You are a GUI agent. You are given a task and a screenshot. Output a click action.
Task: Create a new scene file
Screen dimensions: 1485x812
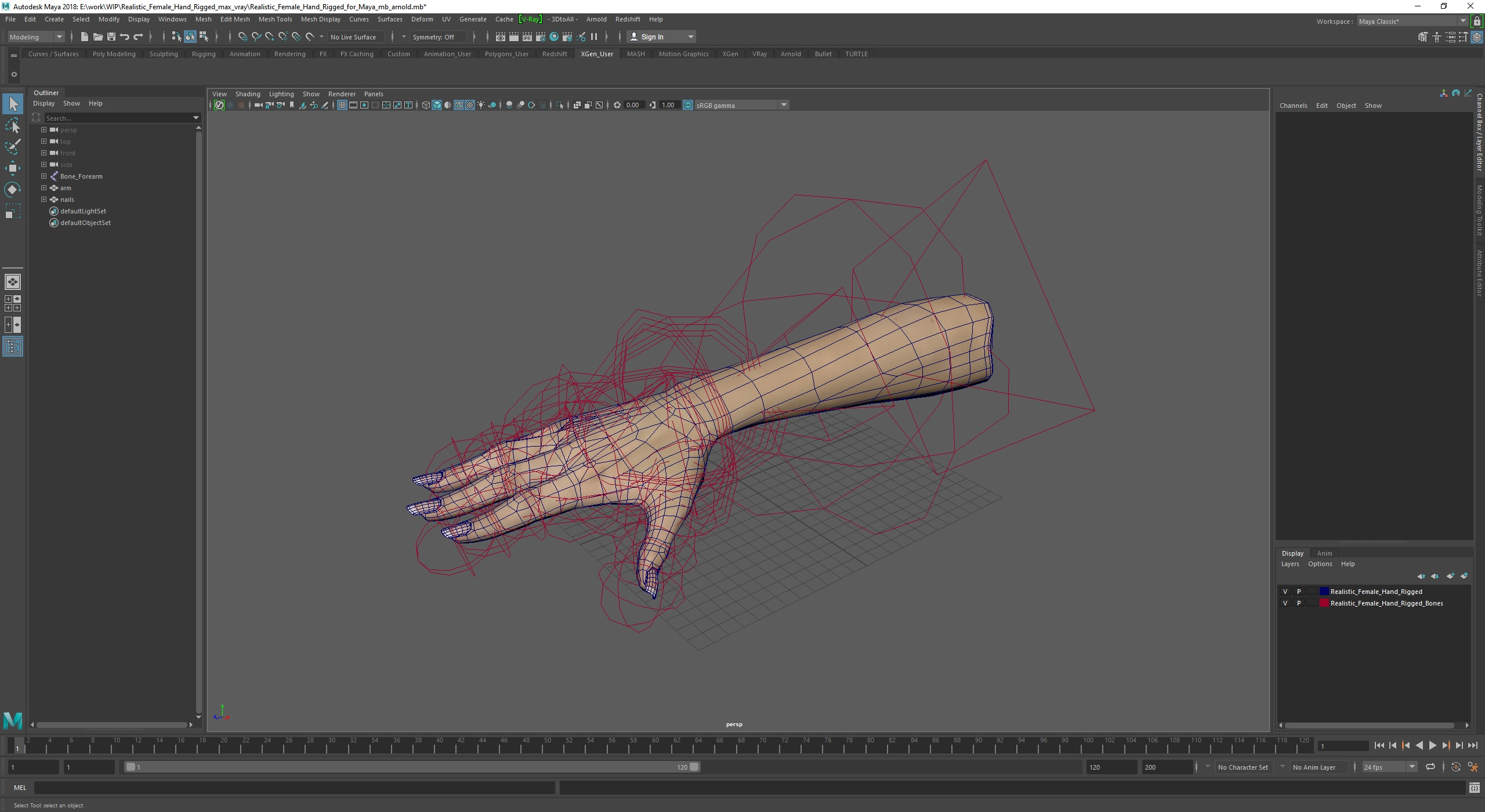click(x=85, y=37)
